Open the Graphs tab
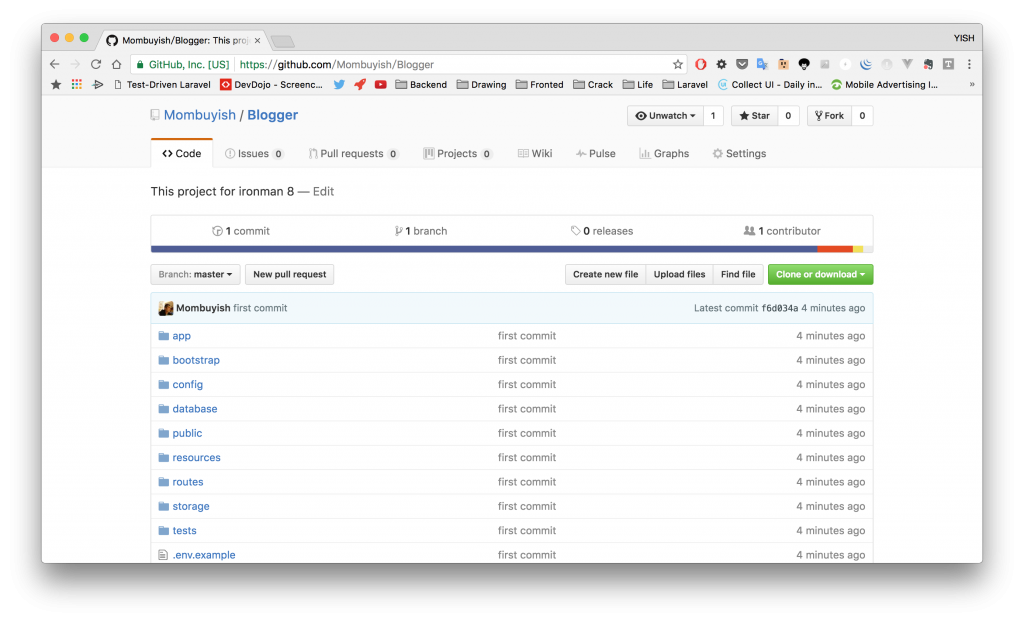The image size is (1024, 622). click(664, 154)
